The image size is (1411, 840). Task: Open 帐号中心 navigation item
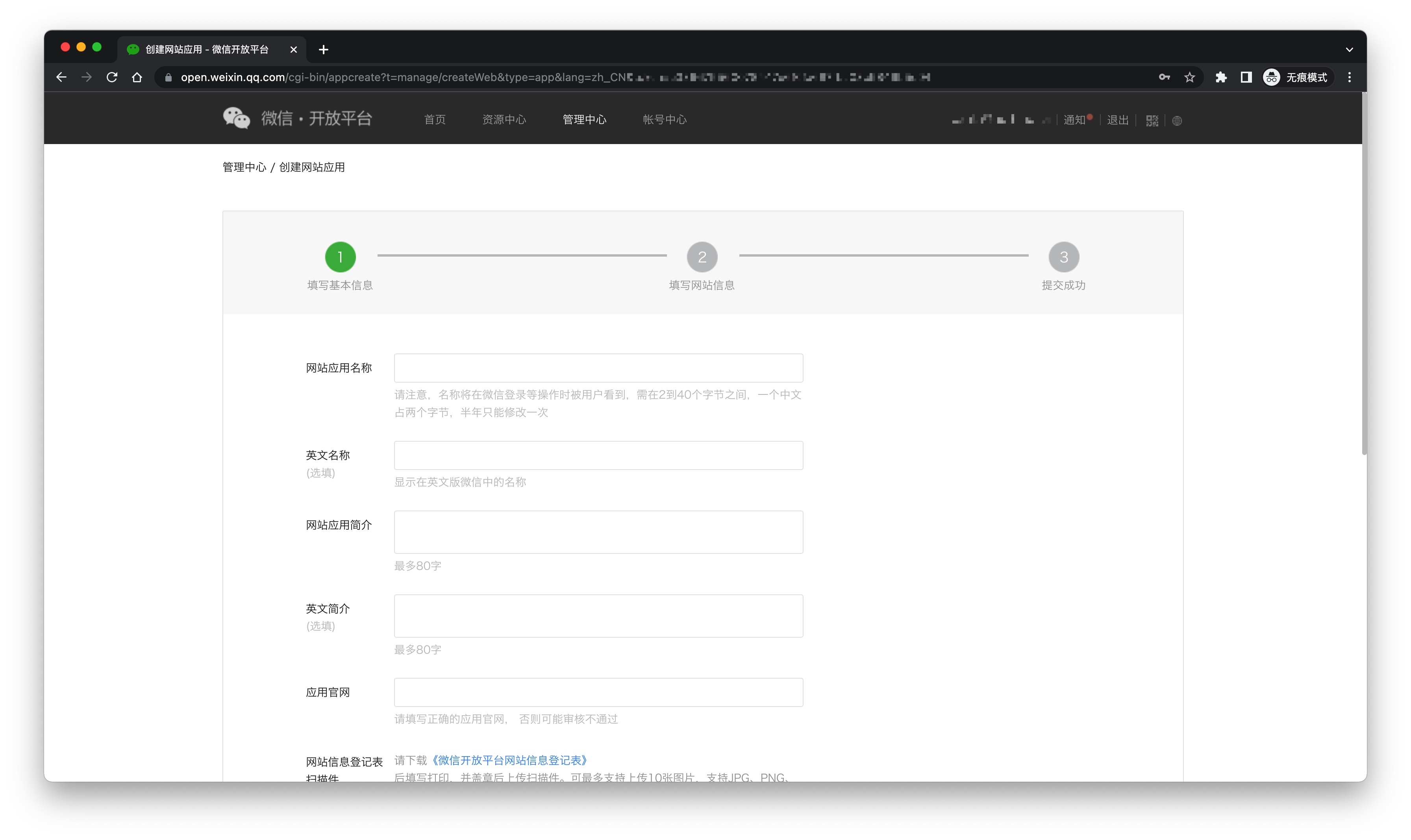click(x=665, y=119)
